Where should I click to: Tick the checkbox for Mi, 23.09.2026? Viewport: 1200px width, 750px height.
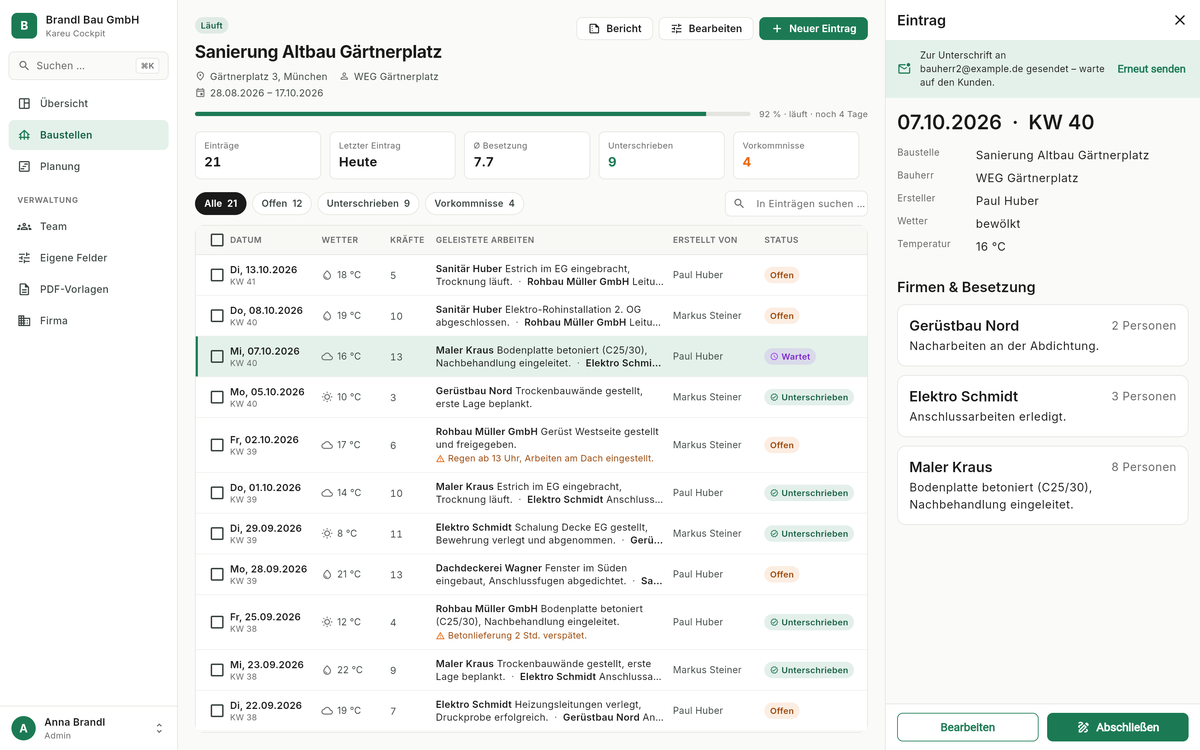217,670
